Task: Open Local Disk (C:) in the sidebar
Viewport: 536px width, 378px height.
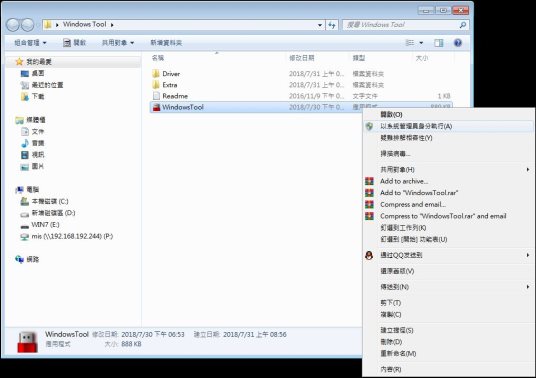Action: tap(44, 201)
